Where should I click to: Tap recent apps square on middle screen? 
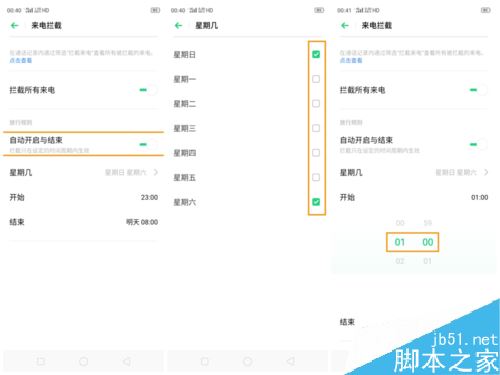point(205,361)
